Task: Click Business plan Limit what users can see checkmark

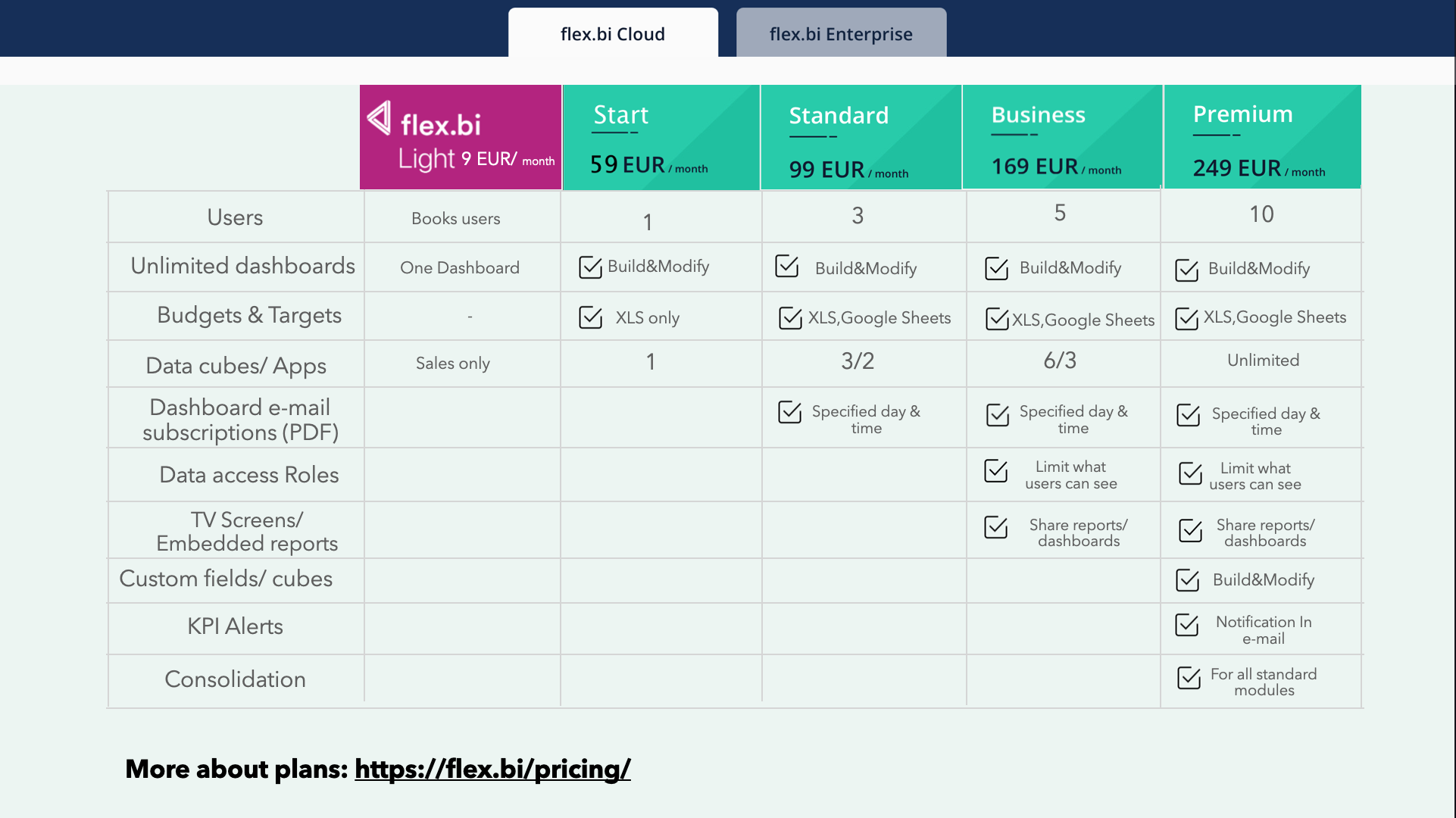Action: (995, 471)
